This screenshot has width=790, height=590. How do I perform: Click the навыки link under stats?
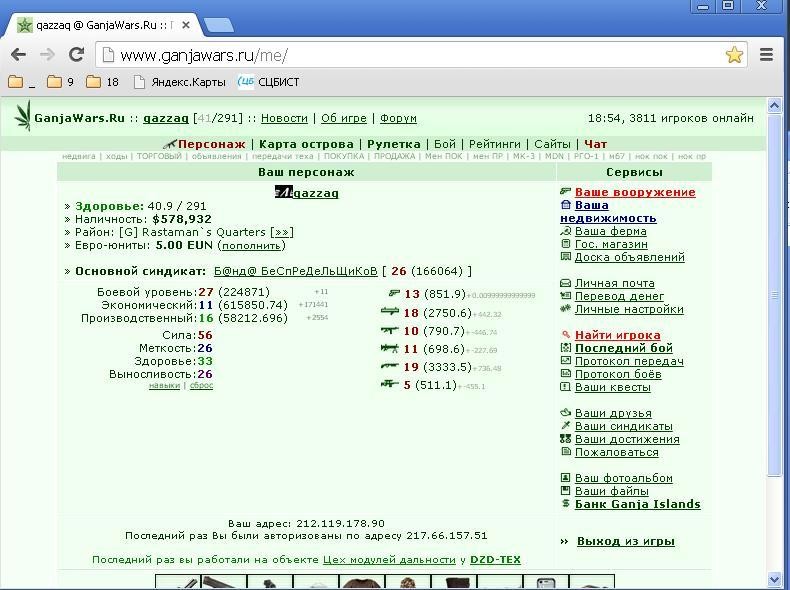(x=164, y=385)
